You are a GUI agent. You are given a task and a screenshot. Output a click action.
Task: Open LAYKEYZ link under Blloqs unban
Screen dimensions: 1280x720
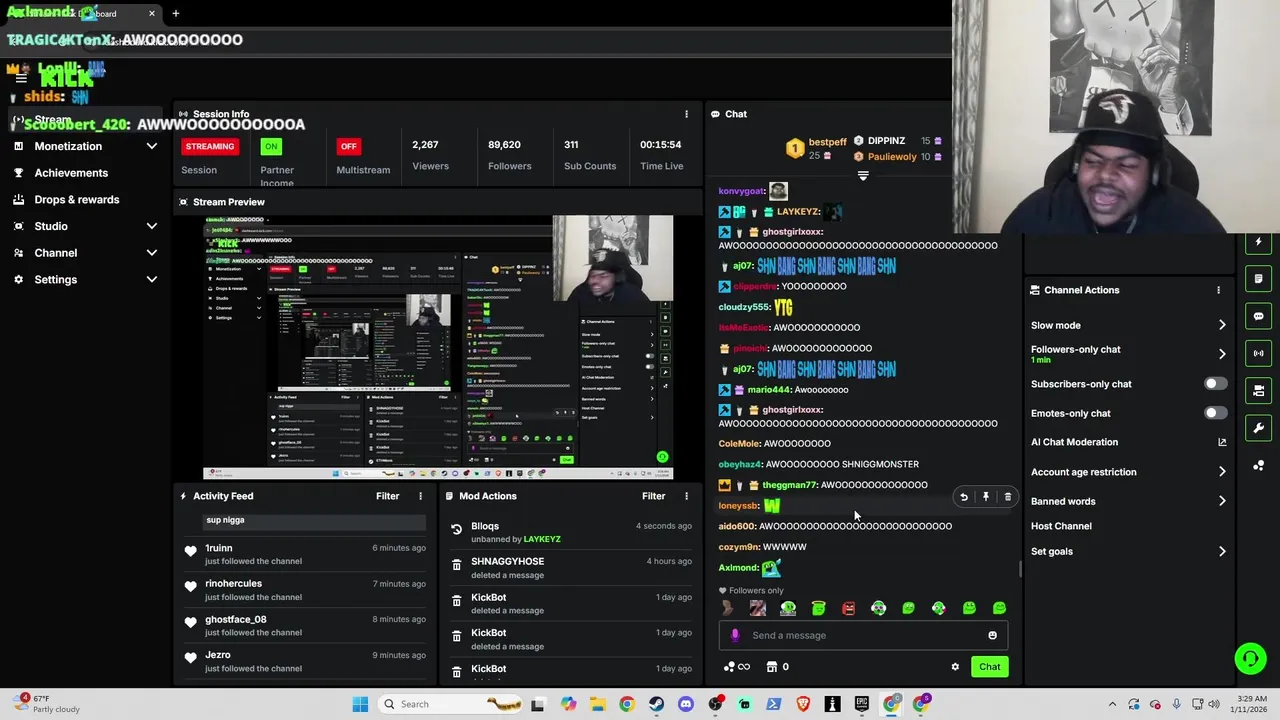[x=542, y=539]
